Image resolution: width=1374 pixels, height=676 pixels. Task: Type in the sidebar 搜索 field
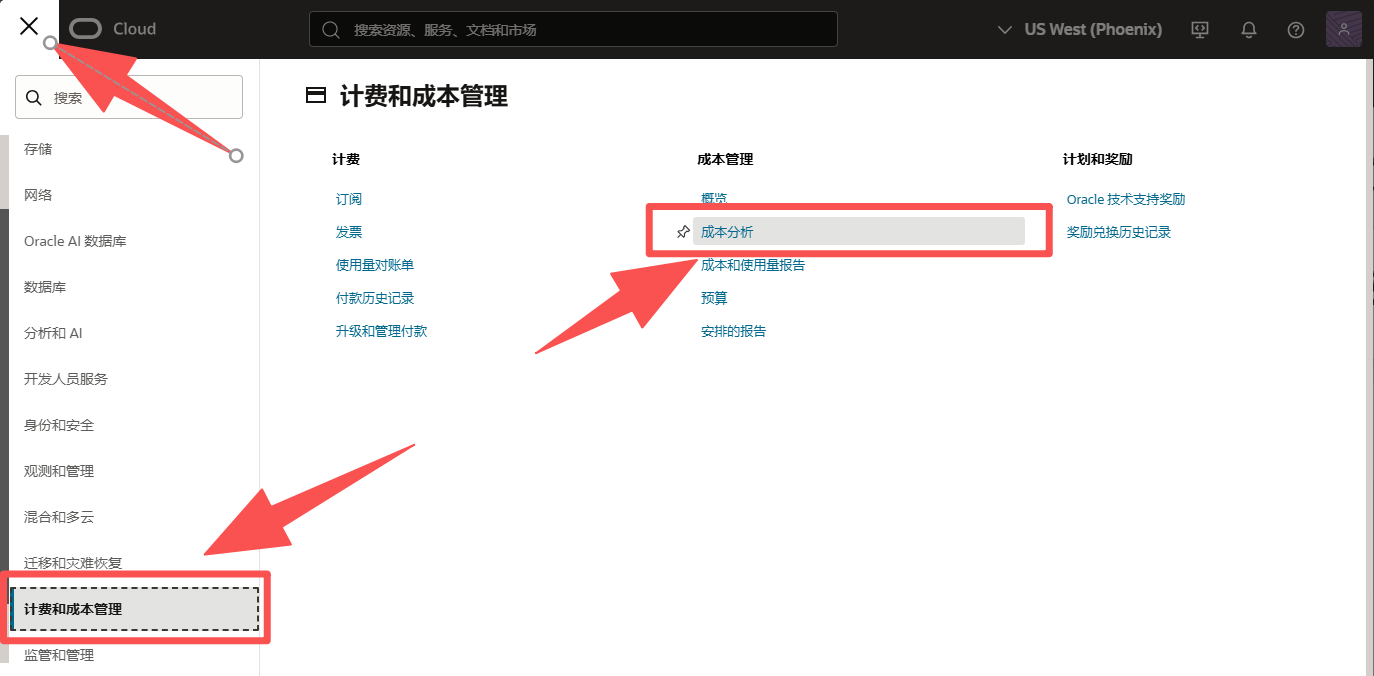pyautogui.click(x=140, y=98)
